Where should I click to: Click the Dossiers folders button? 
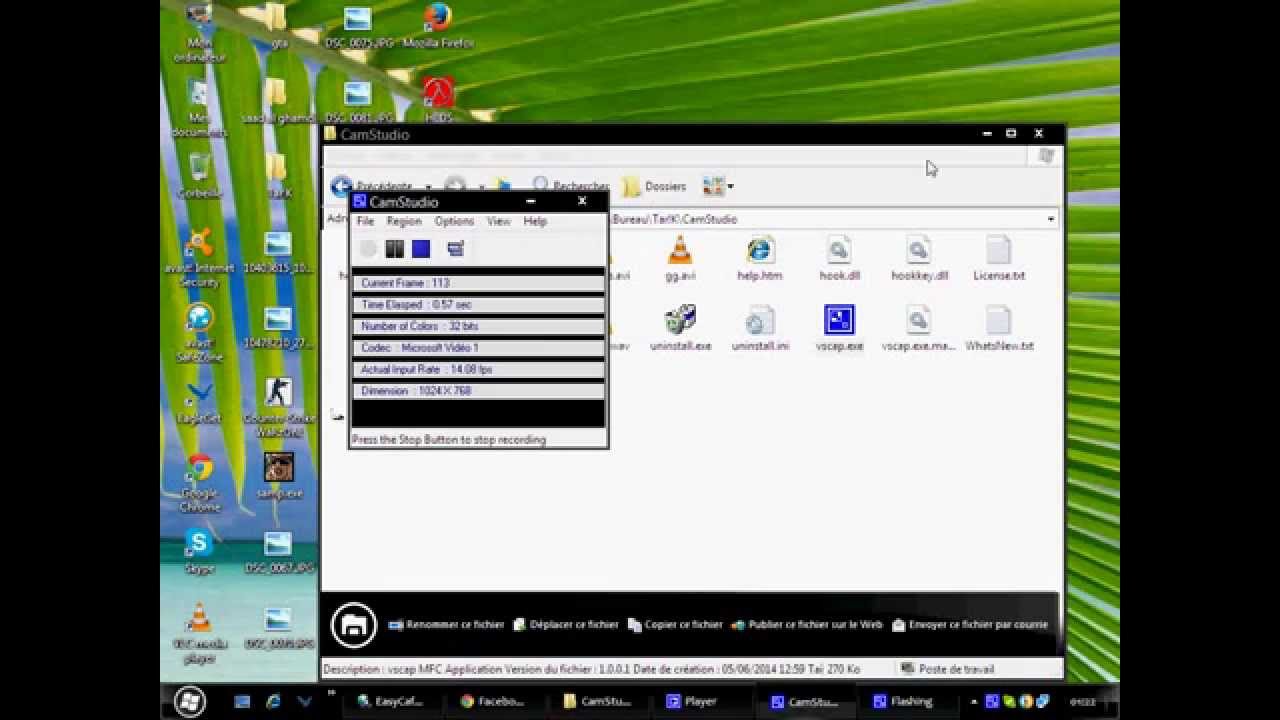[x=654, y=186]
